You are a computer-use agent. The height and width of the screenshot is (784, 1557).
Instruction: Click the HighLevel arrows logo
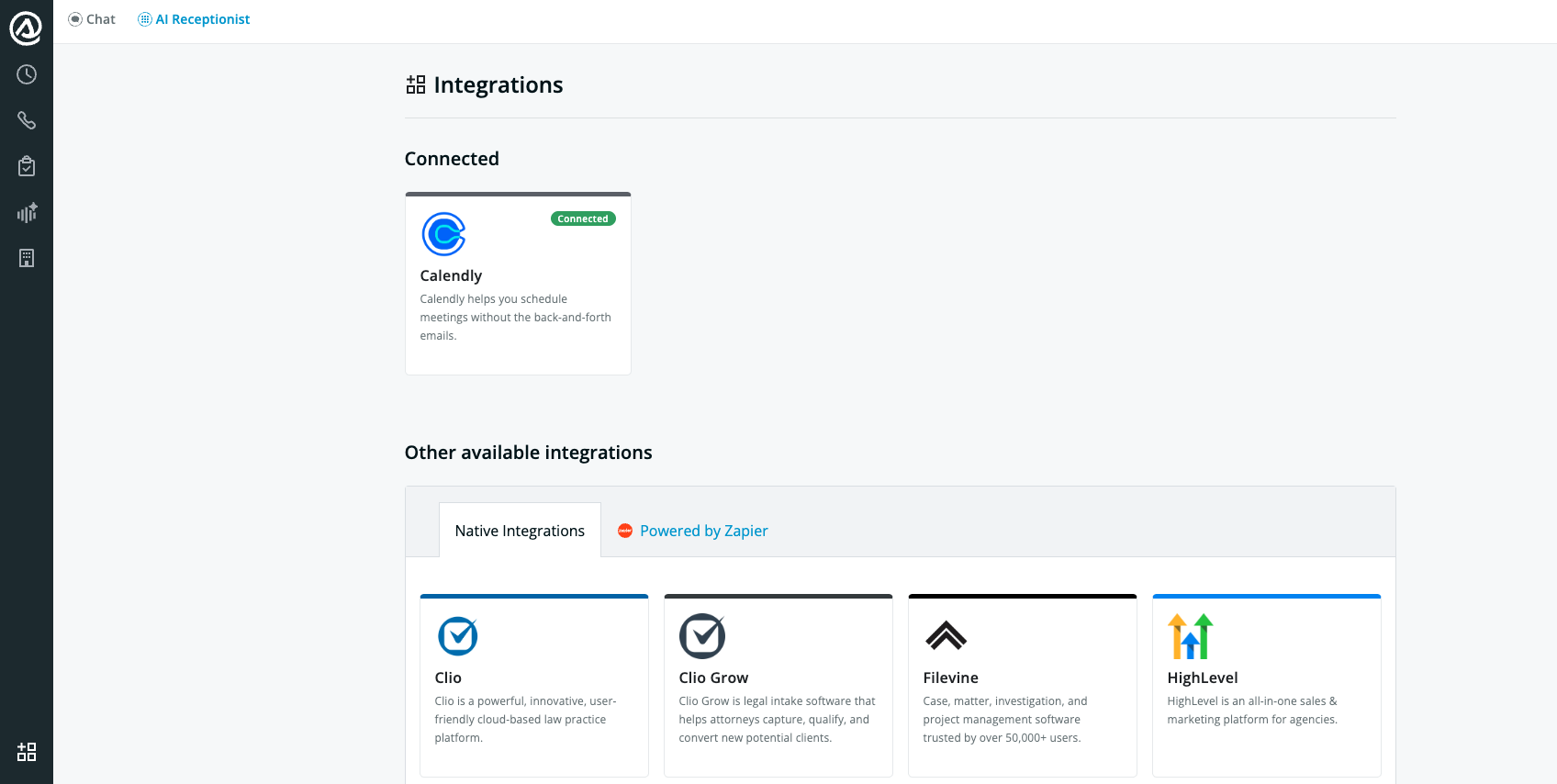(x=1191, y=636)
